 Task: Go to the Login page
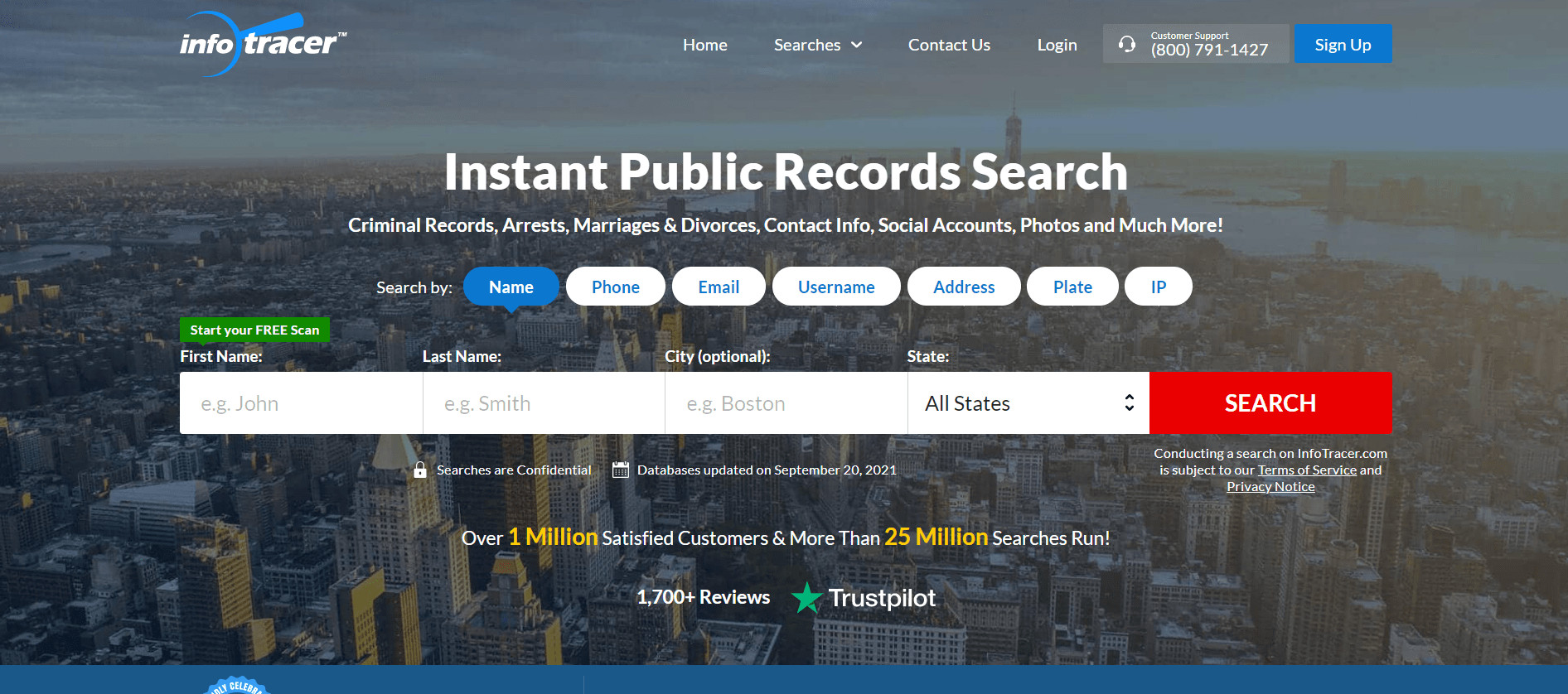[x=1057, y=45]
